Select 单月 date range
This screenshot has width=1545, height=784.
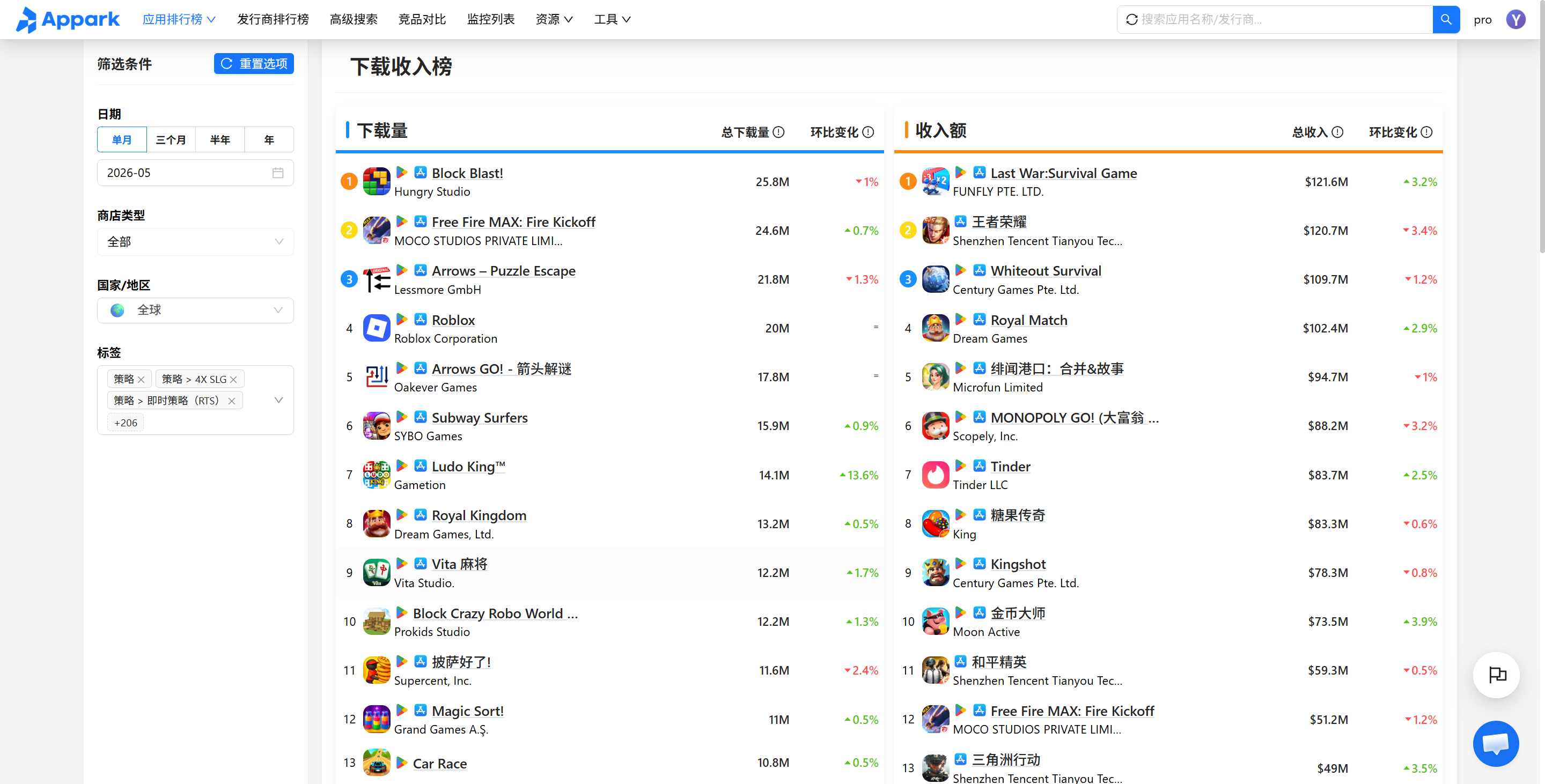122,139
